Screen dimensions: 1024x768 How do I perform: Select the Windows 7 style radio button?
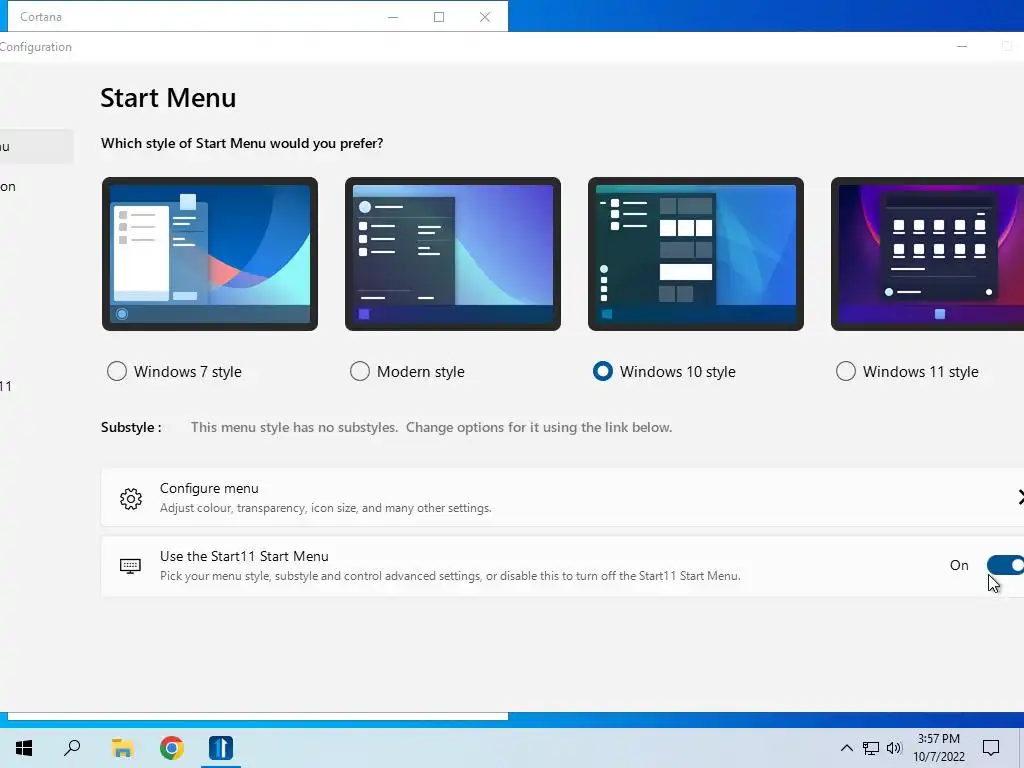(x=117, y=372)
